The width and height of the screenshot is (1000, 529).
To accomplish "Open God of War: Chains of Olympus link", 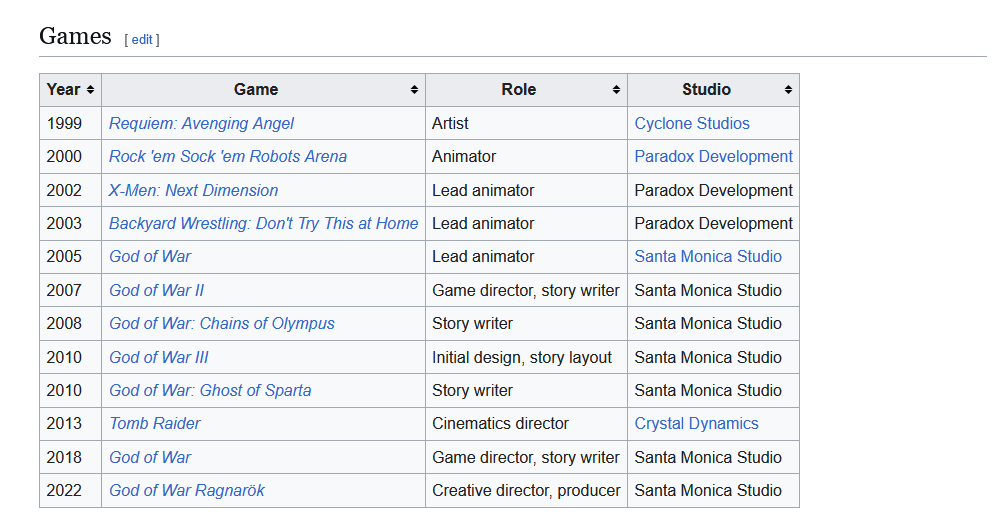I will pos(222,324).
